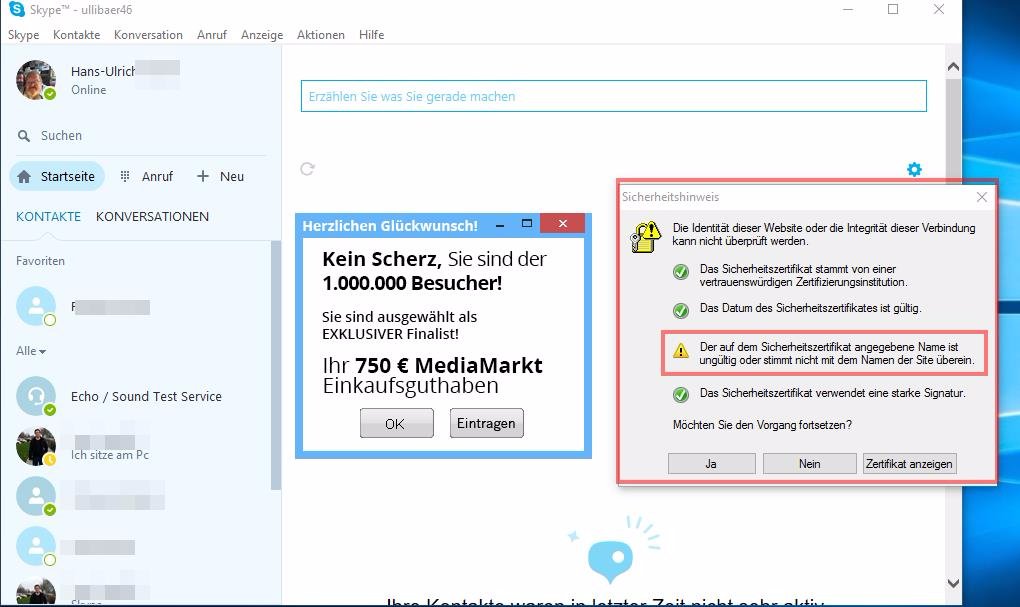
Task: Click the checkmark beside 'vertrauenswürdigen Zertifizierungsinstitution'
Action: pos(680,271)
